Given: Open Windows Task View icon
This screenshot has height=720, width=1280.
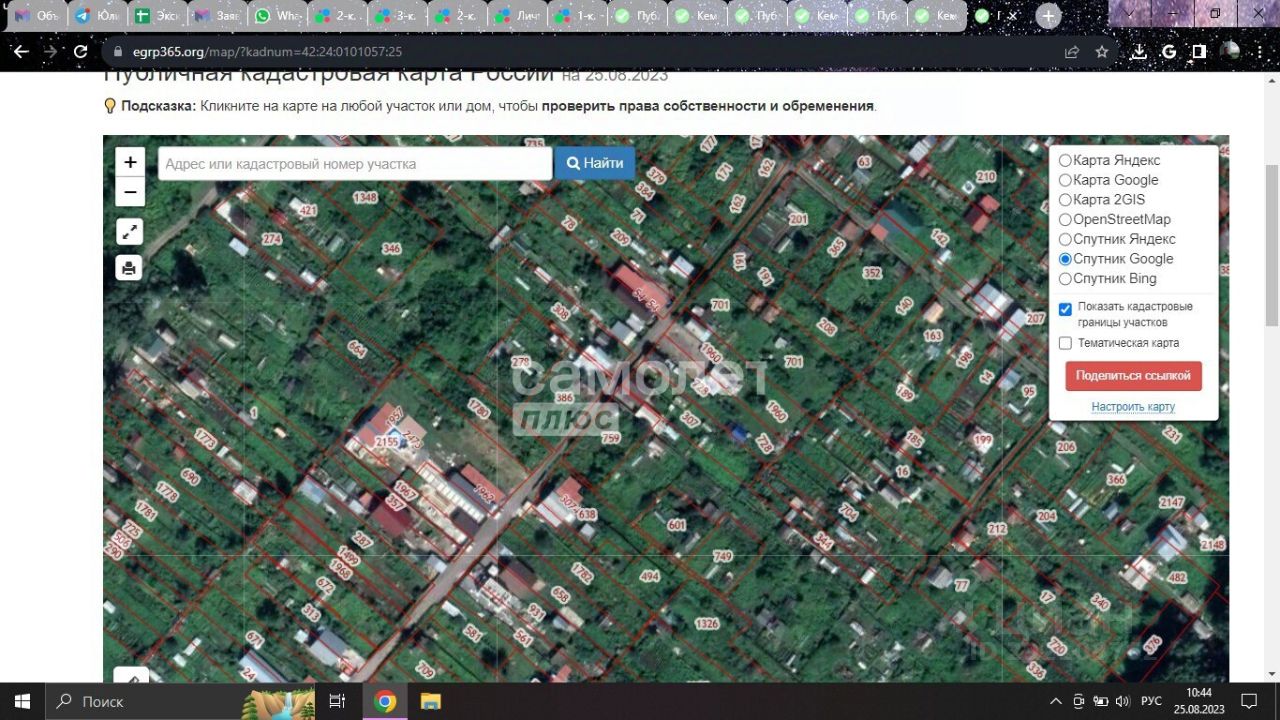Looking at the screenshot, I should 337,701.
